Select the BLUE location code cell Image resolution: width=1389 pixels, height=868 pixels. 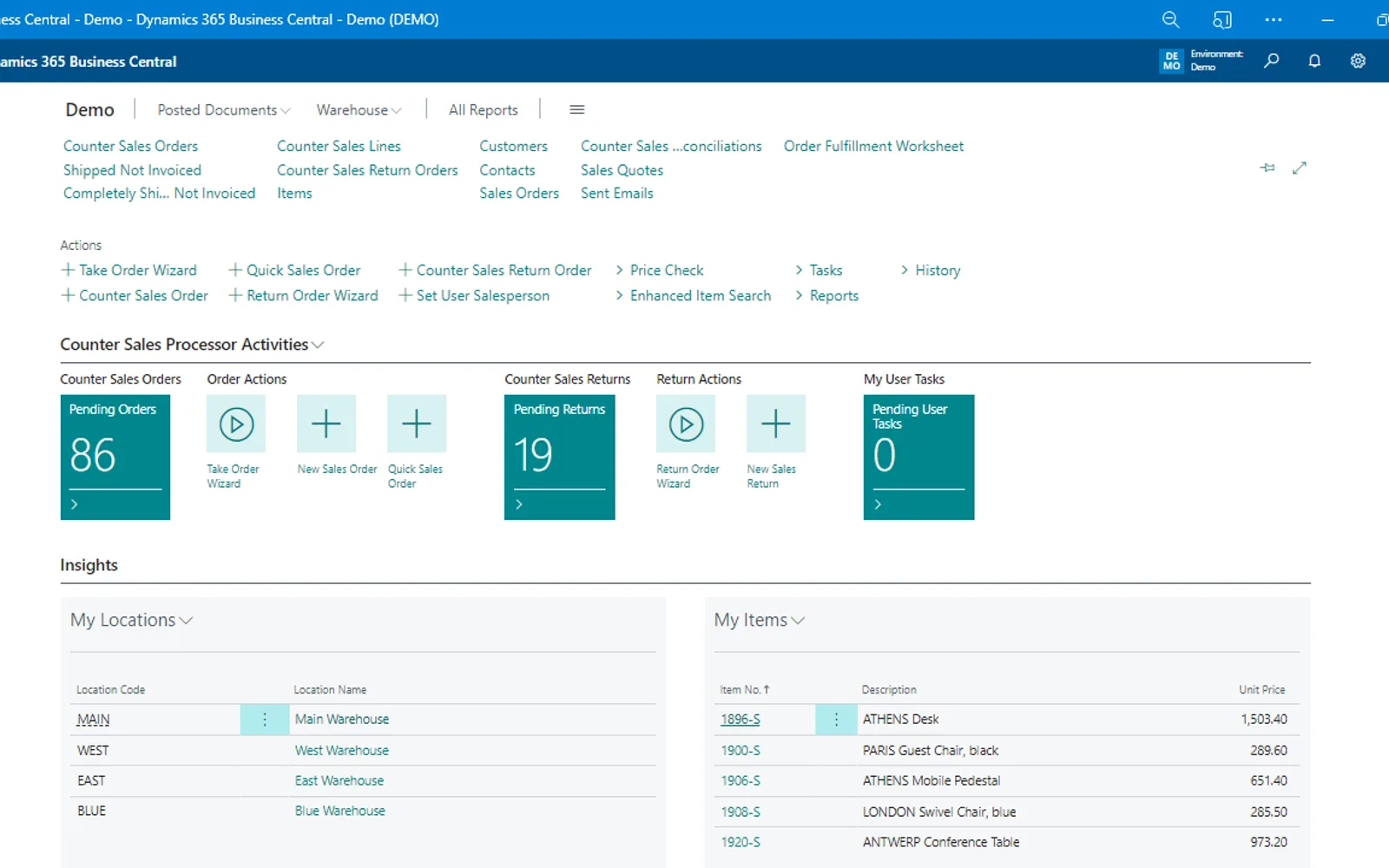(x=91, y=811)
